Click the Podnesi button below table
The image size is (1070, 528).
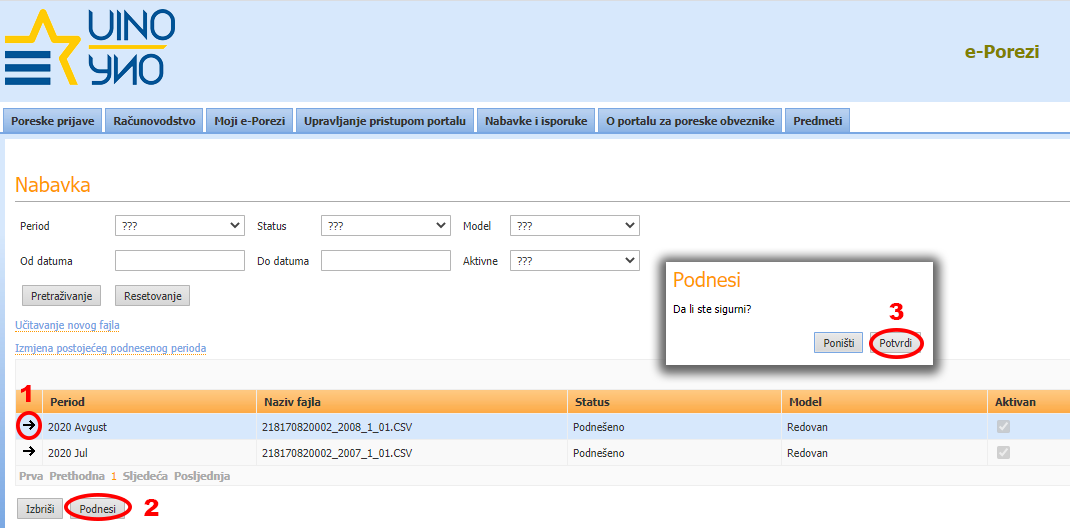tap(98, 509)
